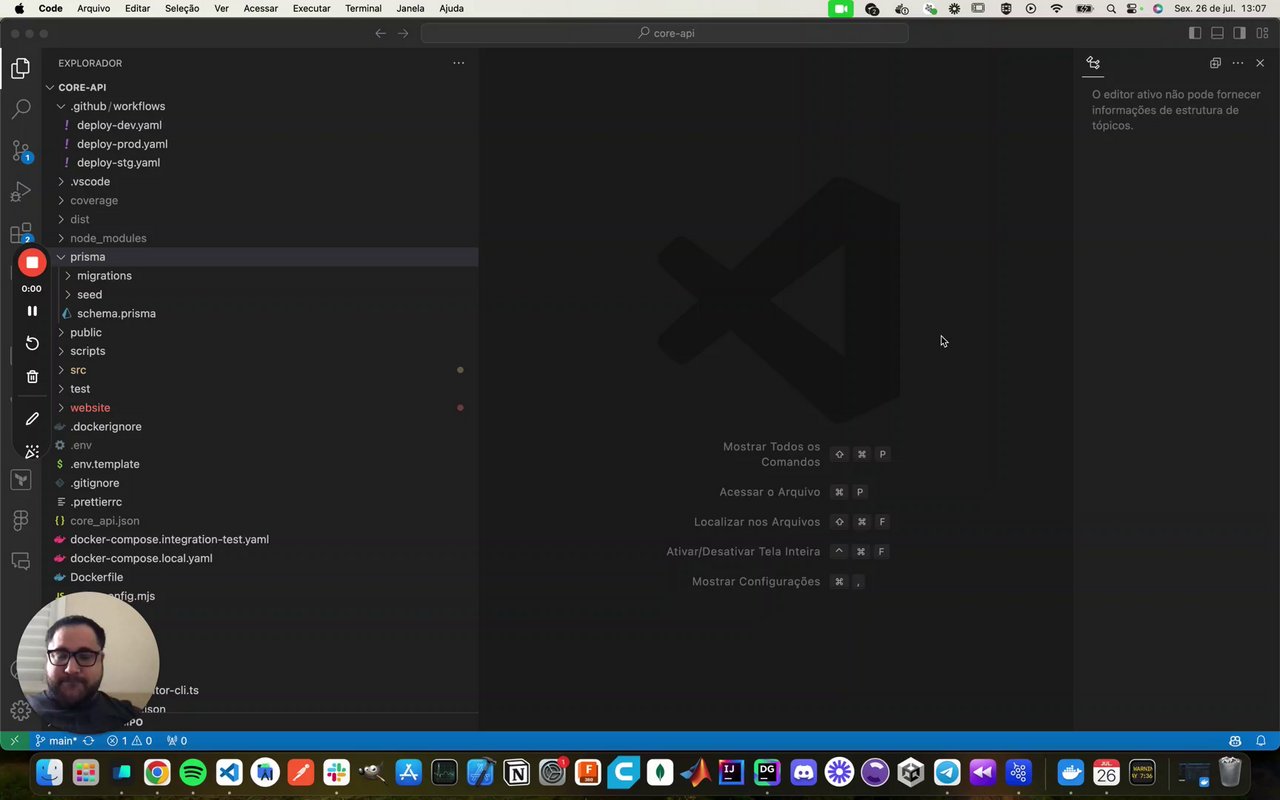The image size is (1280, 800).
Task: Open more actions in secondary side bar
Action: tap(1238, 63)
